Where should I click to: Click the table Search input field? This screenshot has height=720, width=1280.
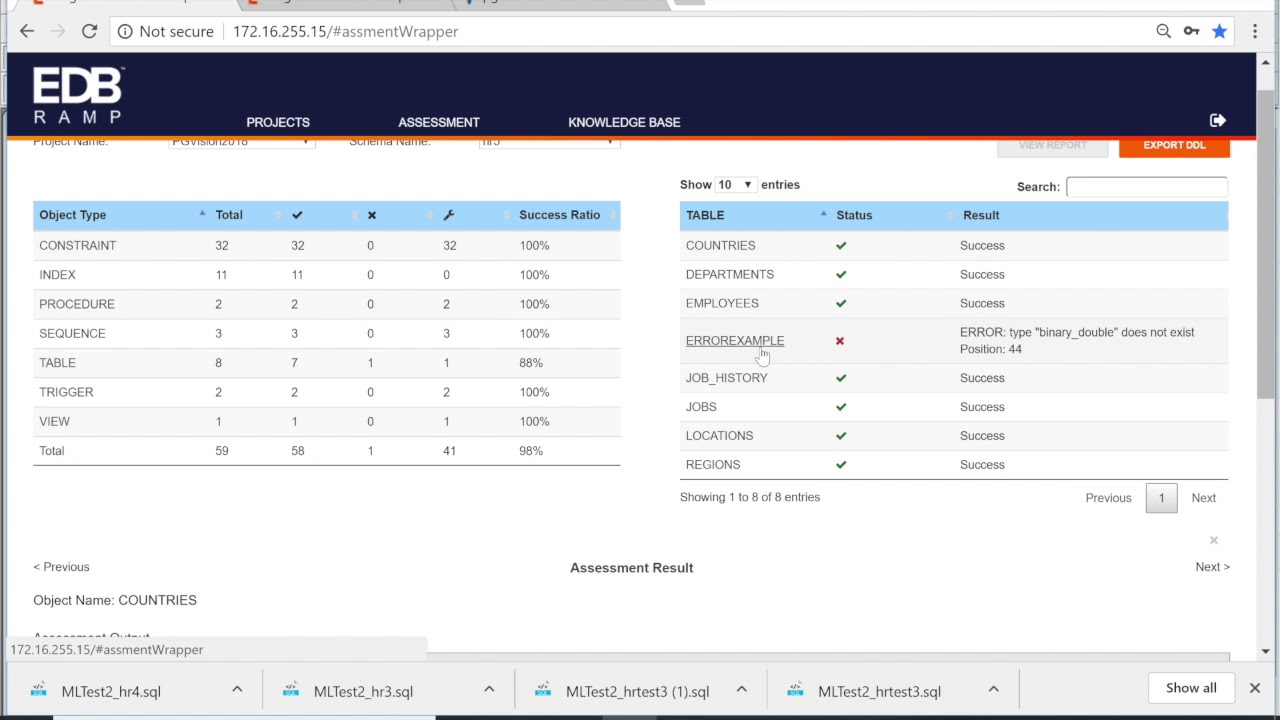pyautogui.click(x=1146, y=187)
